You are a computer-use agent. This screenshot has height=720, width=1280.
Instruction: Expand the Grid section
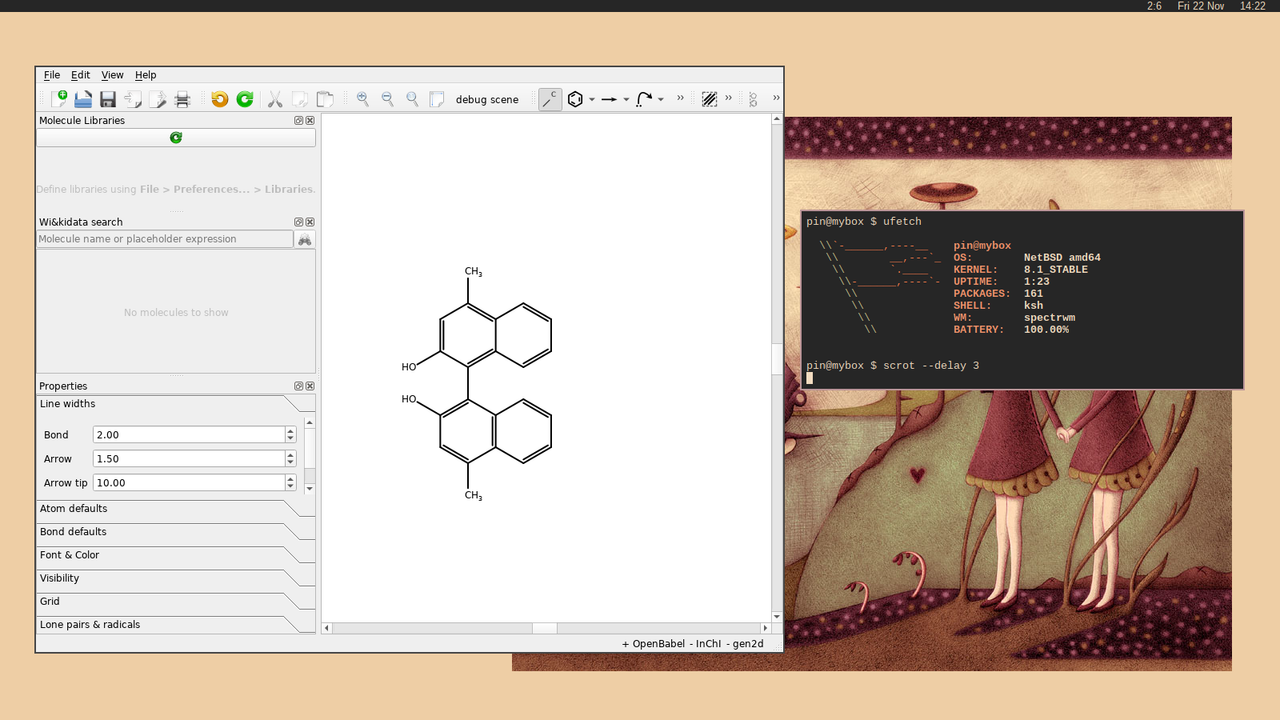176,601
